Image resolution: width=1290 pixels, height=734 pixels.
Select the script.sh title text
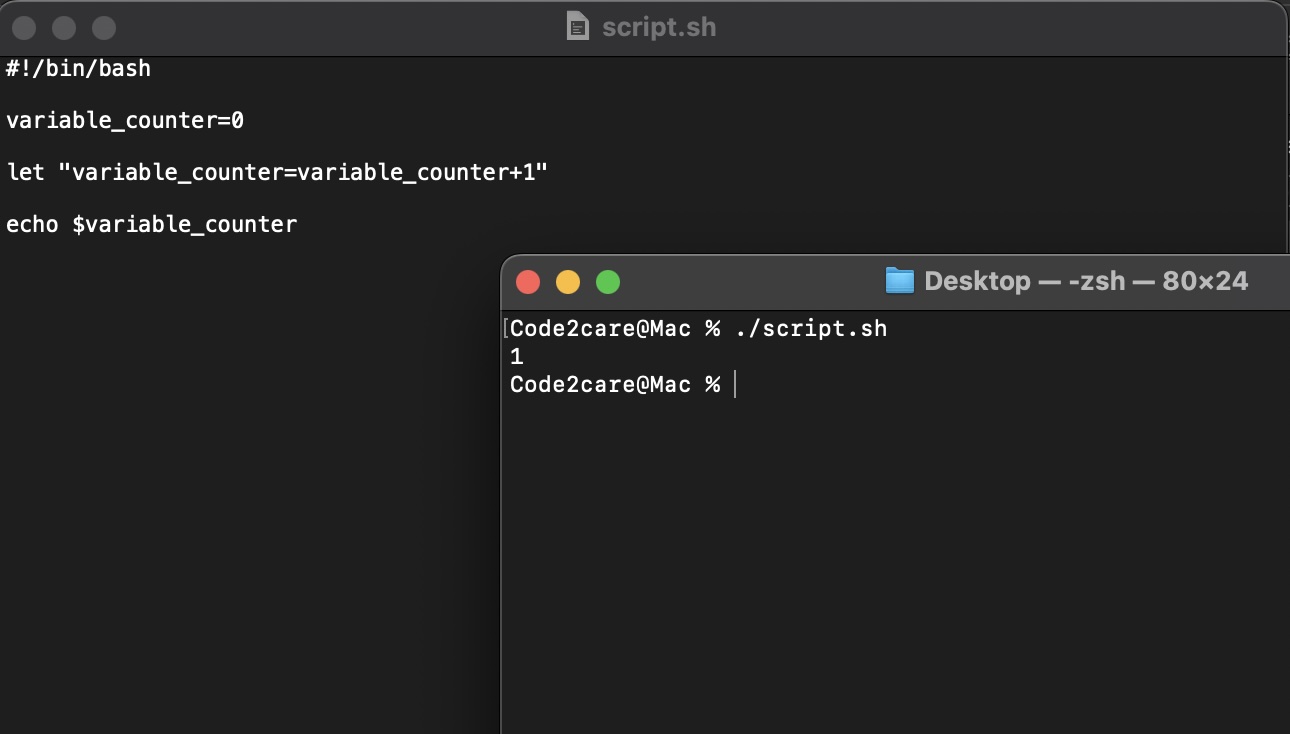pos(658,27)
